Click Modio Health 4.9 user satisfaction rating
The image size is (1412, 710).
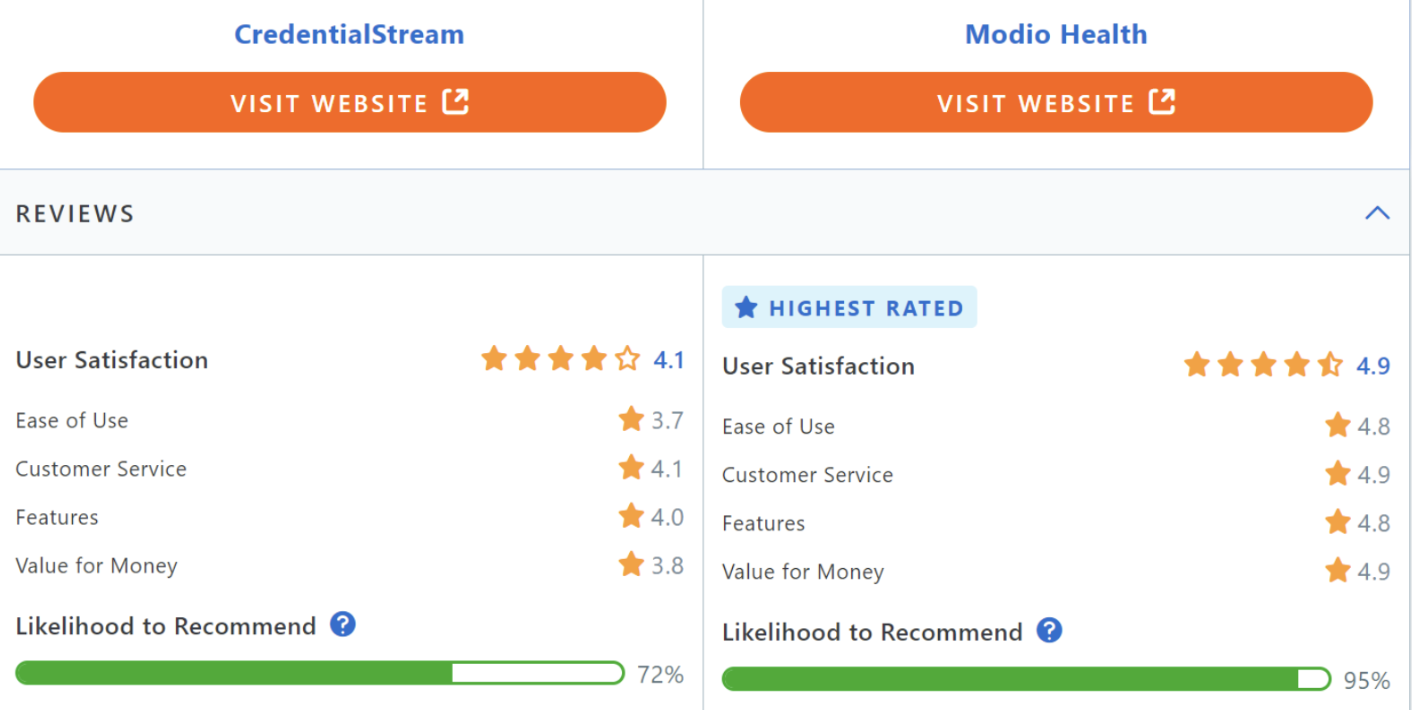coord(1373,366)
